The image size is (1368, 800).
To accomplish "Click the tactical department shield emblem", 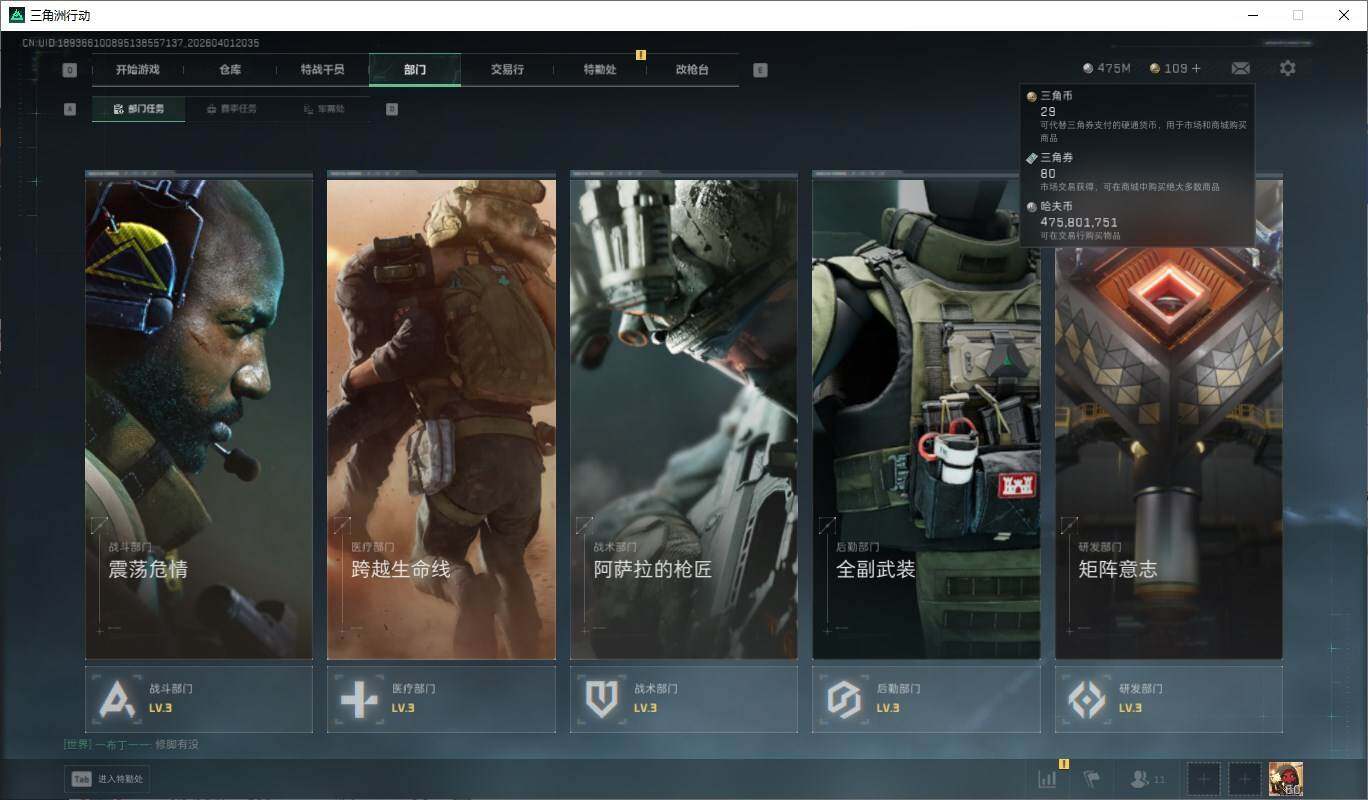I will (x=601, y=699).
